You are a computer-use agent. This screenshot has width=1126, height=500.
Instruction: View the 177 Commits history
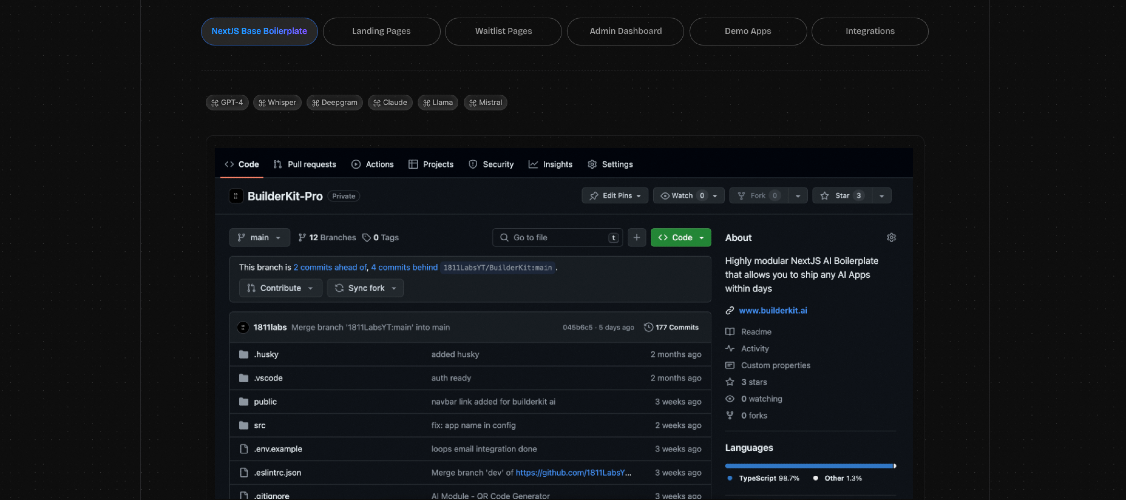click(671, 328)
